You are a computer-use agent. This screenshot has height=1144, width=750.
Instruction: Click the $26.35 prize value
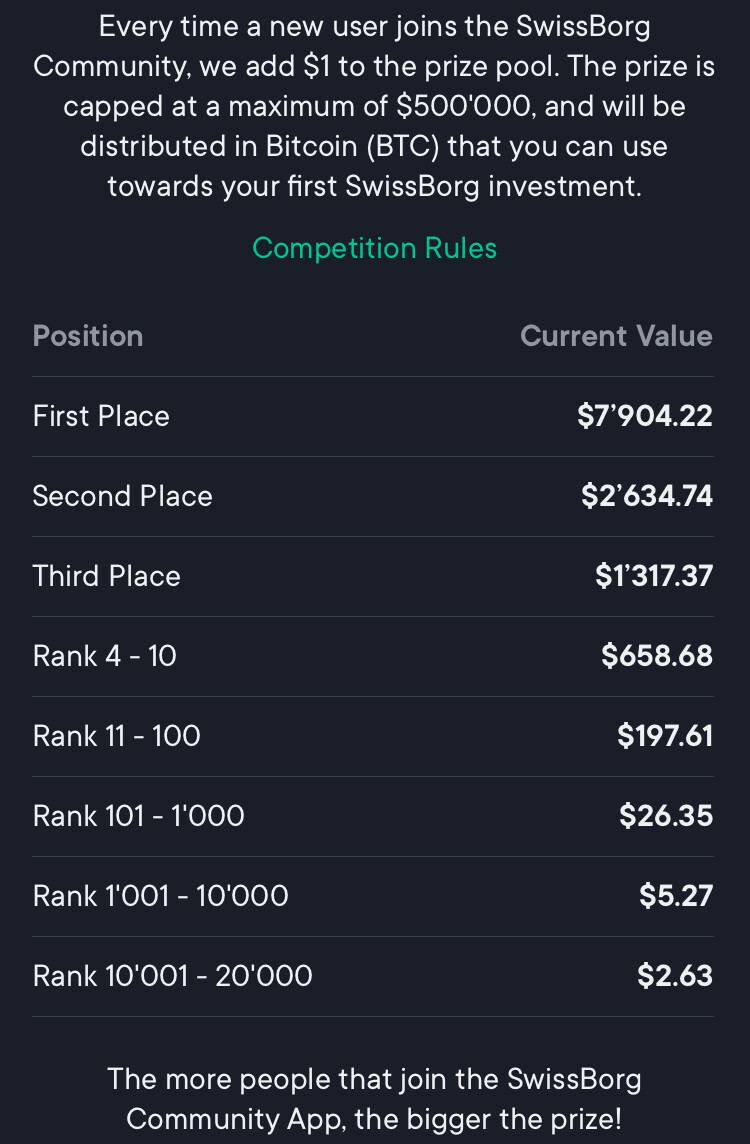coord(666,816)
